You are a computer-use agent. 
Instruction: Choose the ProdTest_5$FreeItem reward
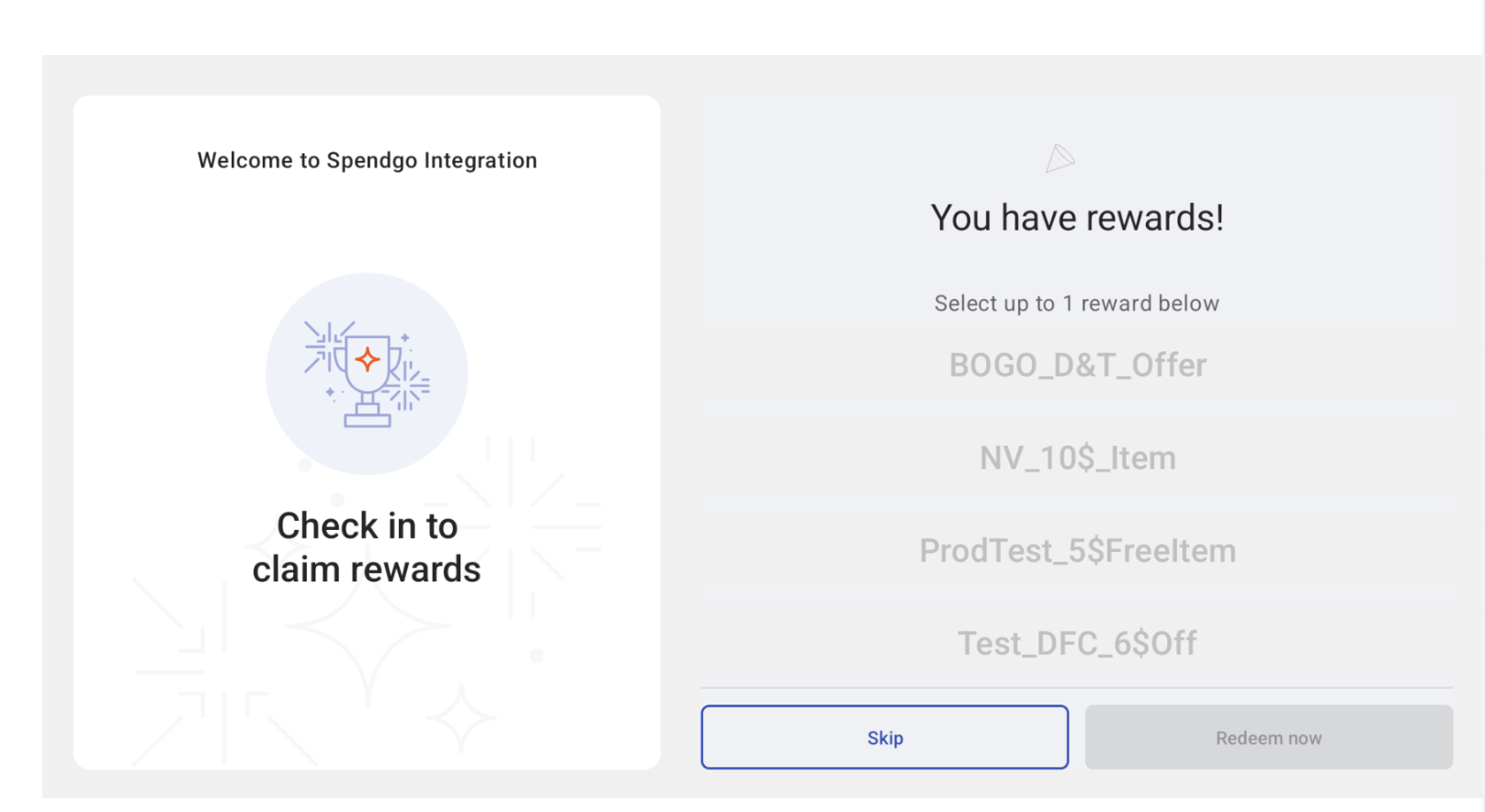(x=1077, y=550)
